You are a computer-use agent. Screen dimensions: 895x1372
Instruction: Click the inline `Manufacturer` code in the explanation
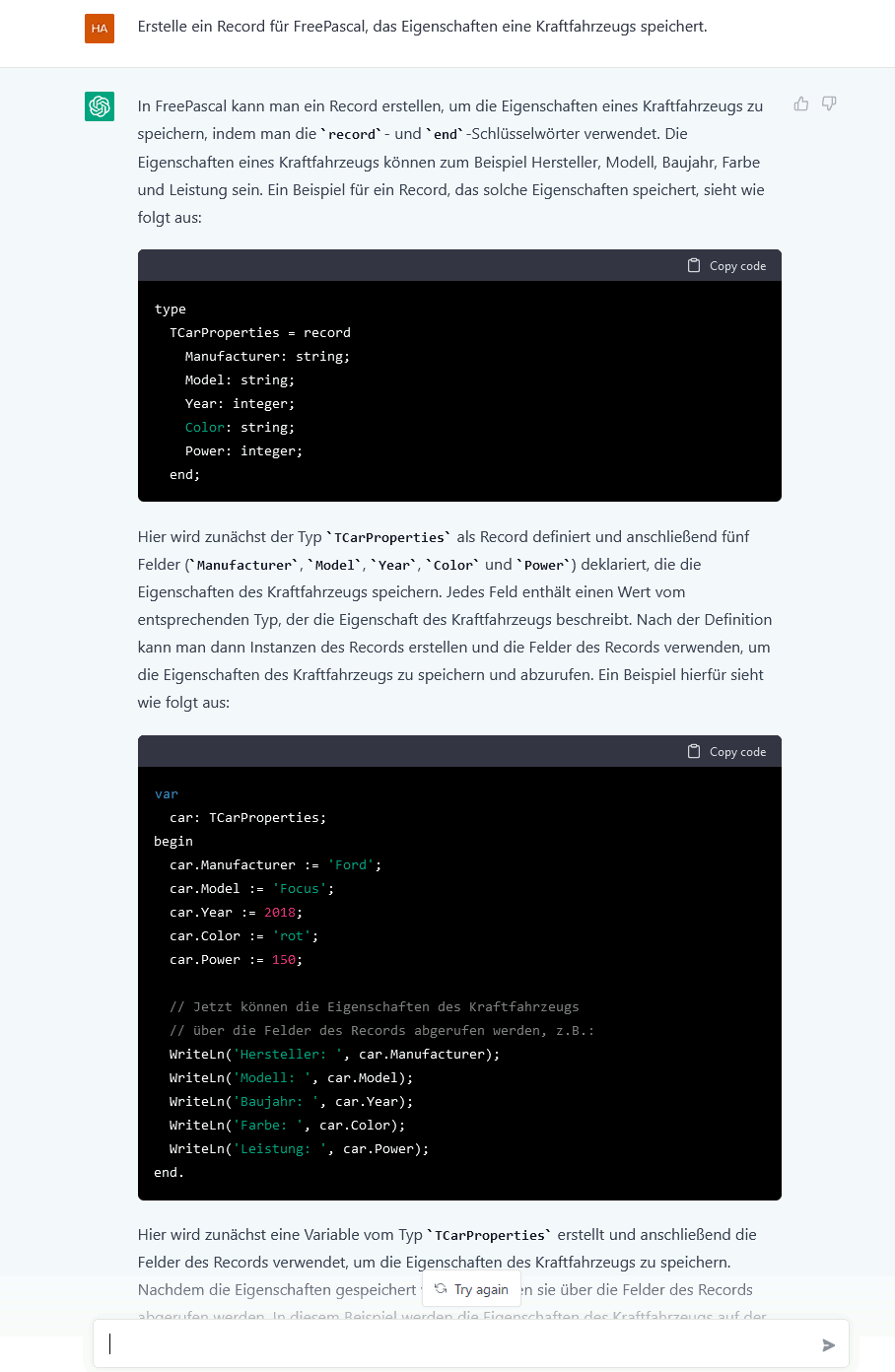click(246, 565)
